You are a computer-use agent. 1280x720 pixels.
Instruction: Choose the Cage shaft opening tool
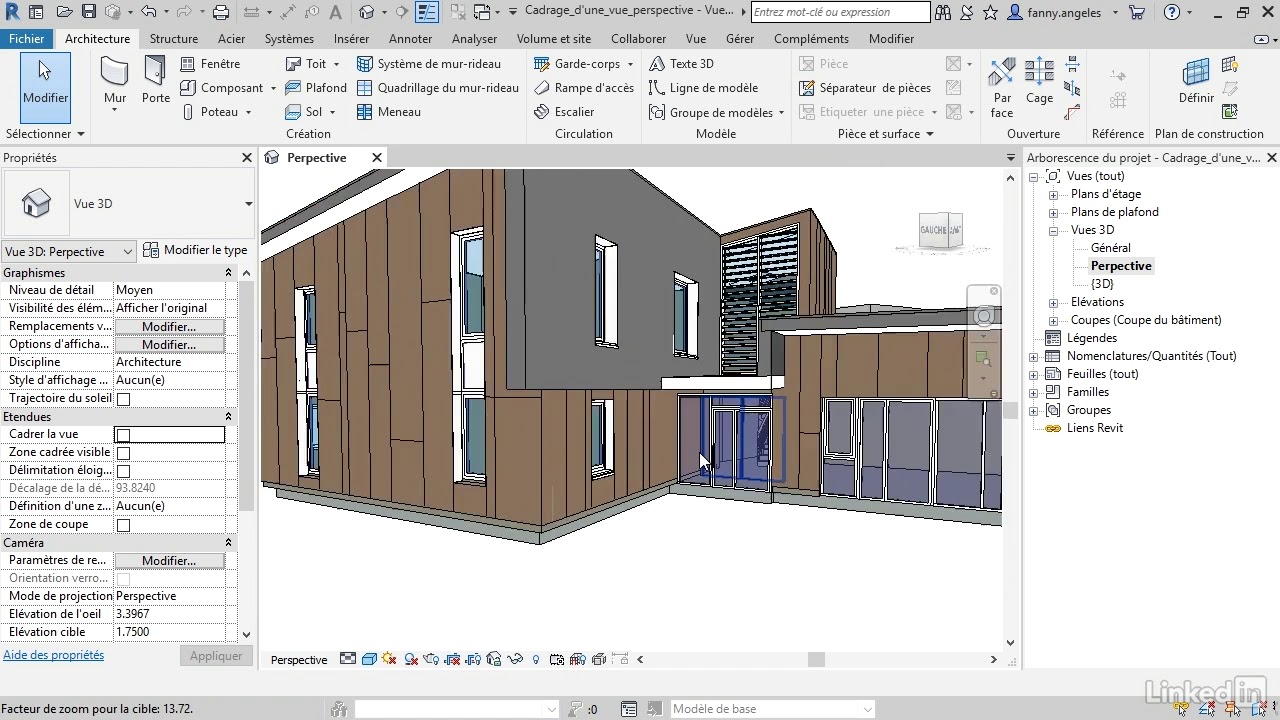(1039, 82)
